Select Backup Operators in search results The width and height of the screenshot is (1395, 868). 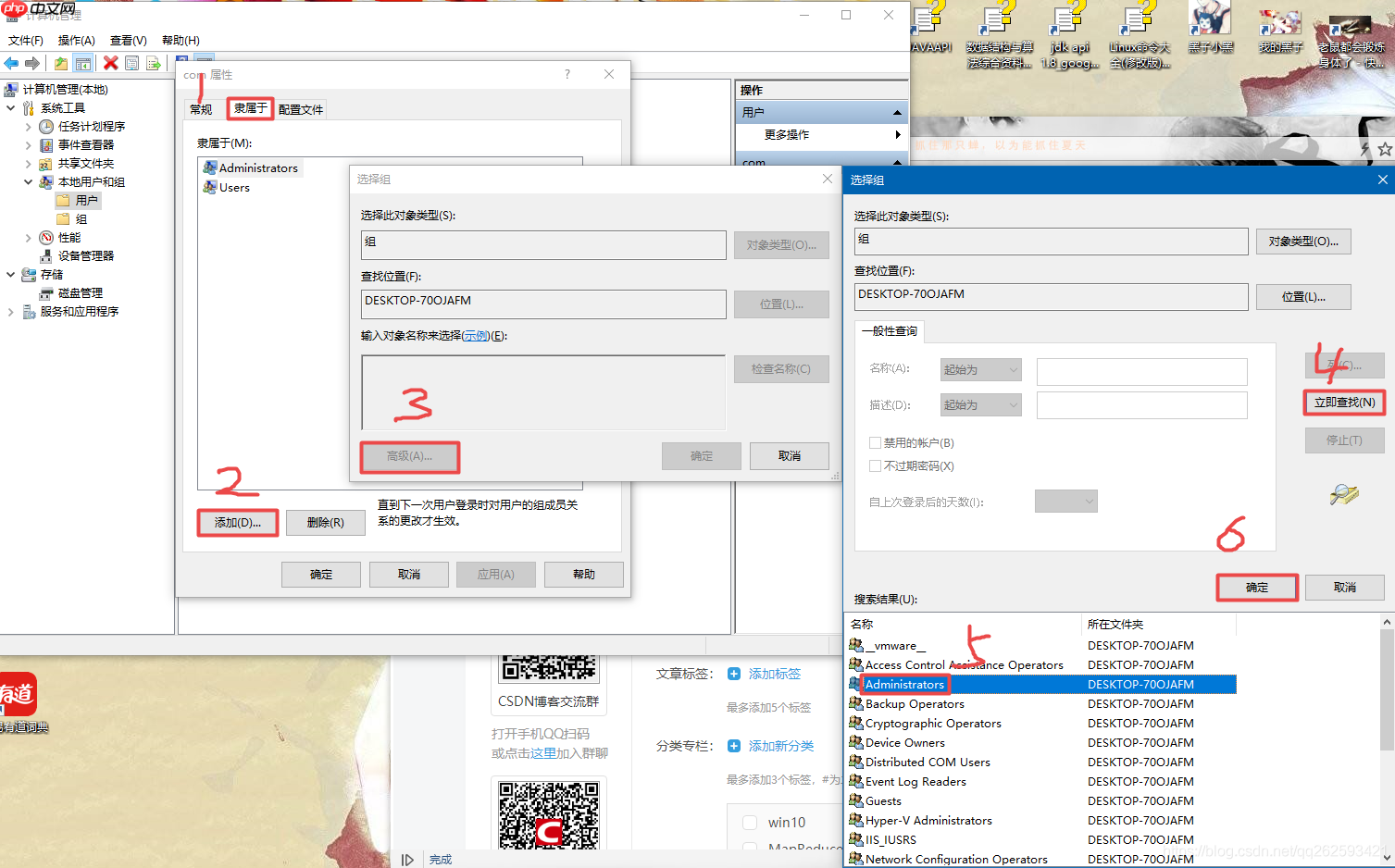tap(914, 704)
